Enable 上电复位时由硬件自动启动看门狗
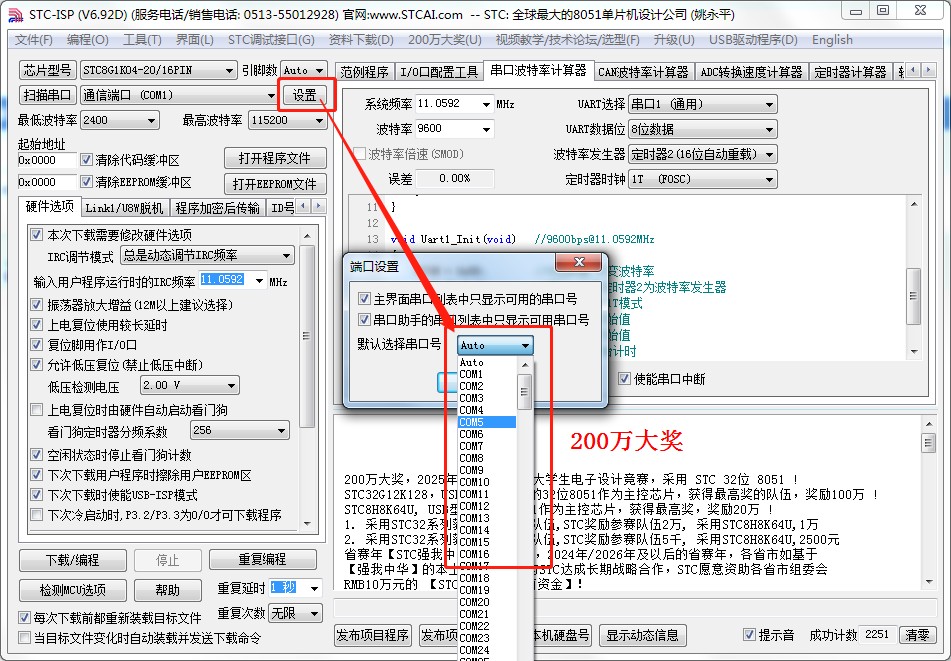This screenshot has width=951, height=661. (37, 410)
